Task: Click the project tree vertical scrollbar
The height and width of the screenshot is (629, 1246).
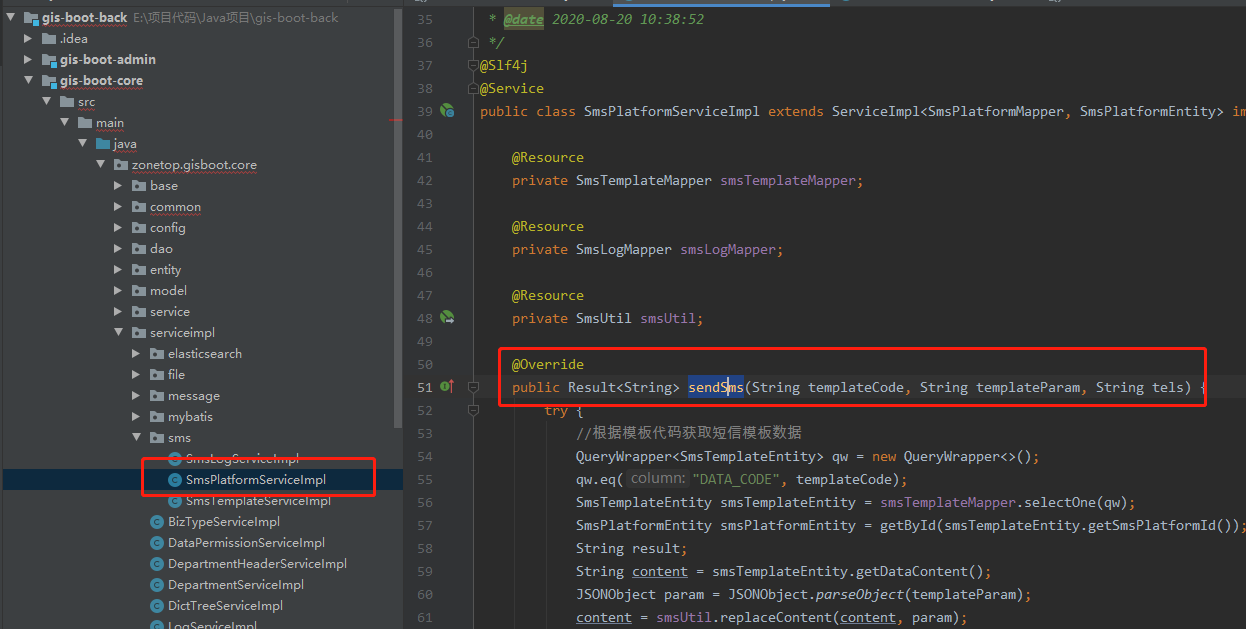Action: (x=398, y=200)
